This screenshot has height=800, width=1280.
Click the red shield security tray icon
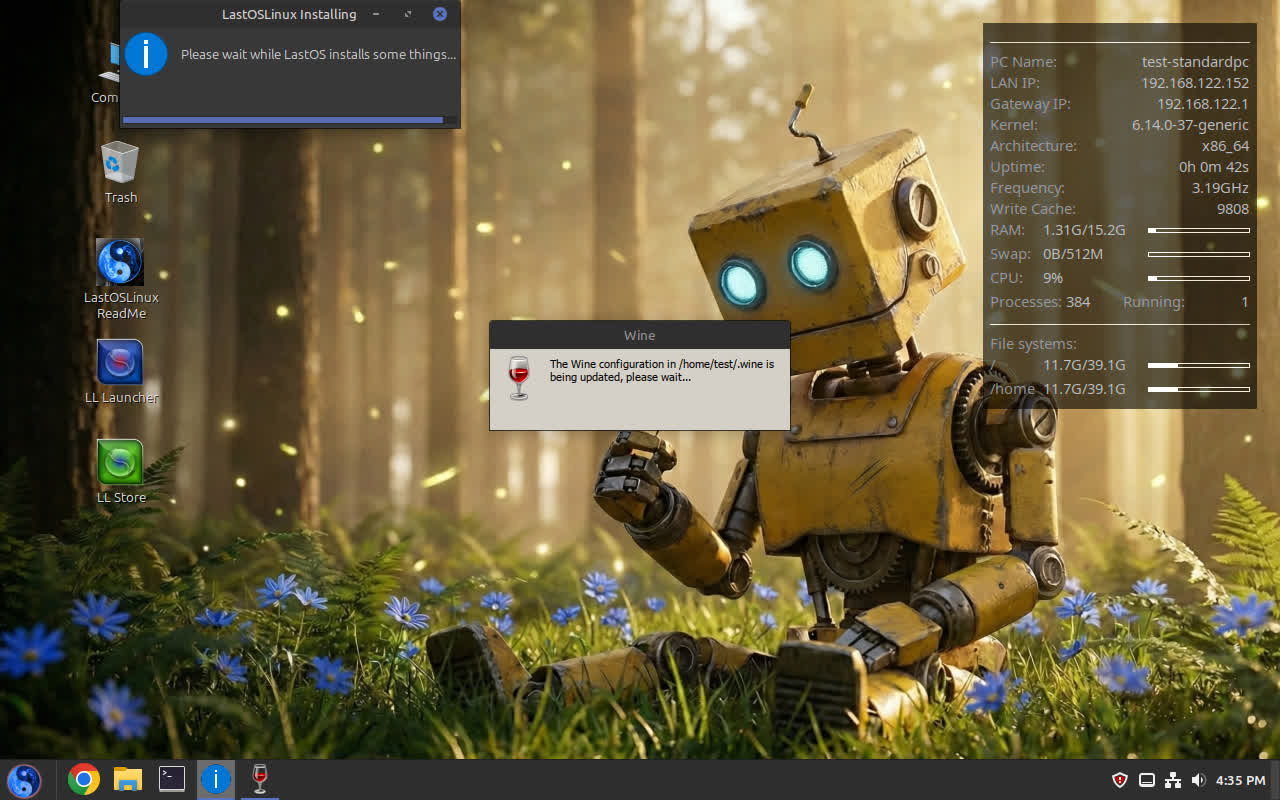click(x=1120, y=780)
